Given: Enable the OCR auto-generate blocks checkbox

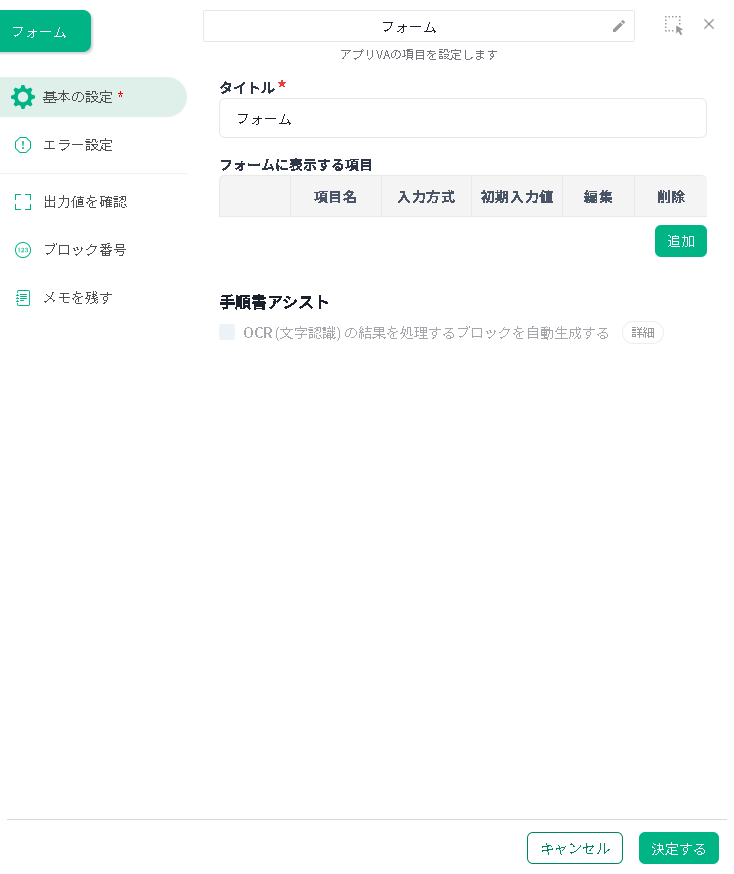Looking at the screenshot, I should click(227, 332).
